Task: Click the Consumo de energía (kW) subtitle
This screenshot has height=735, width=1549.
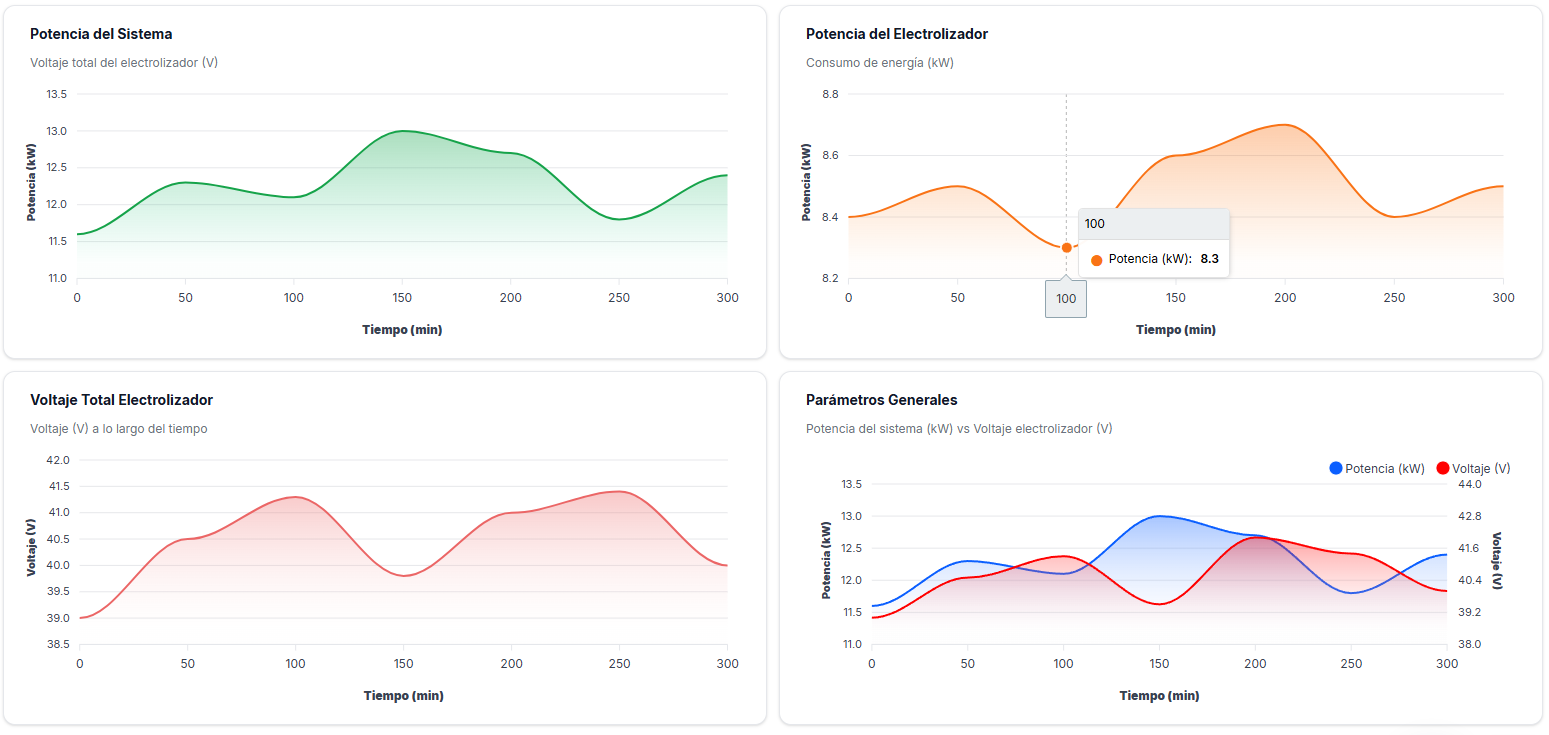Action: (x=879, y=62)
